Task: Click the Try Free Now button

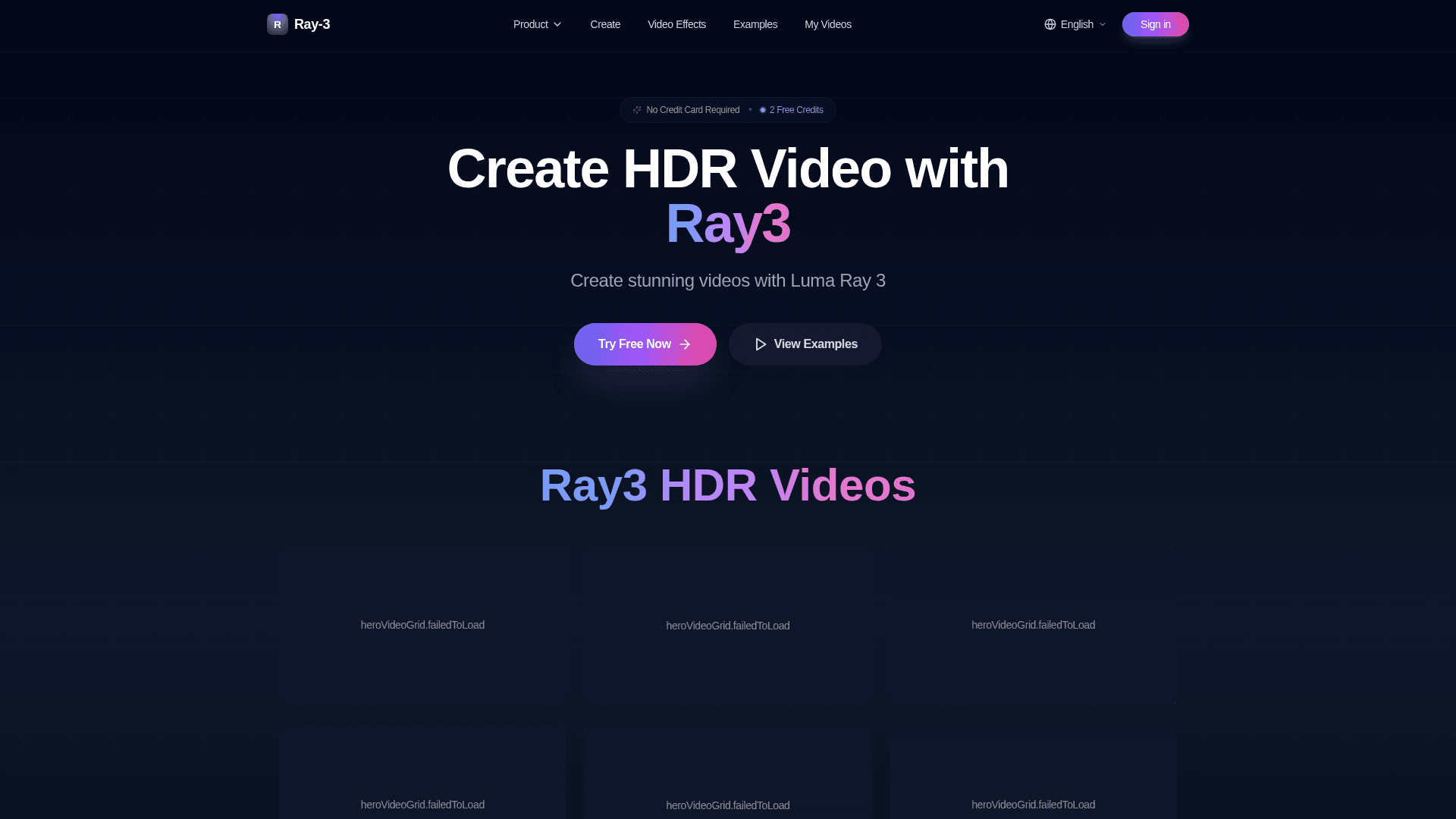Action: coord(634,344)
